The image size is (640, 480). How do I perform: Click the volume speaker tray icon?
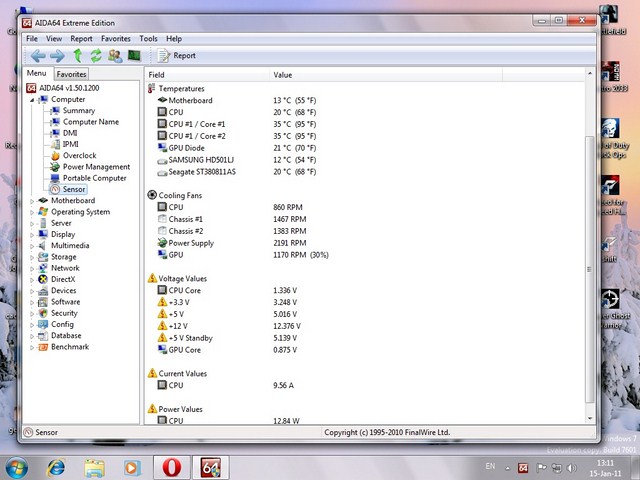point(572,468)
